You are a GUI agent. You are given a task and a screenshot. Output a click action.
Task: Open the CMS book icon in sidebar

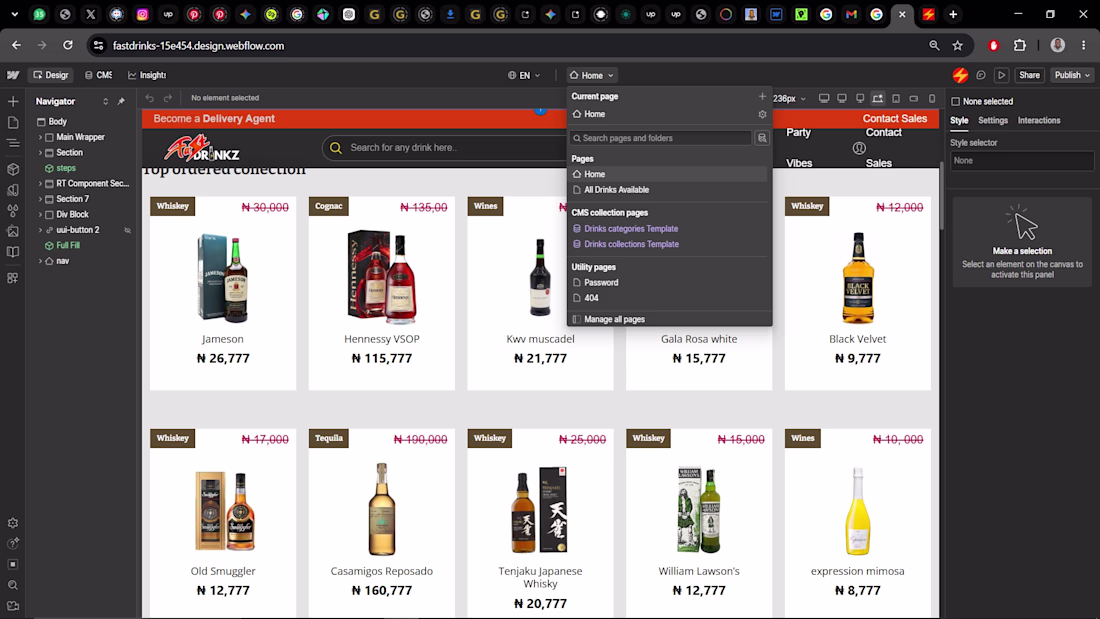pyautogui.click(x=13, y=252)
